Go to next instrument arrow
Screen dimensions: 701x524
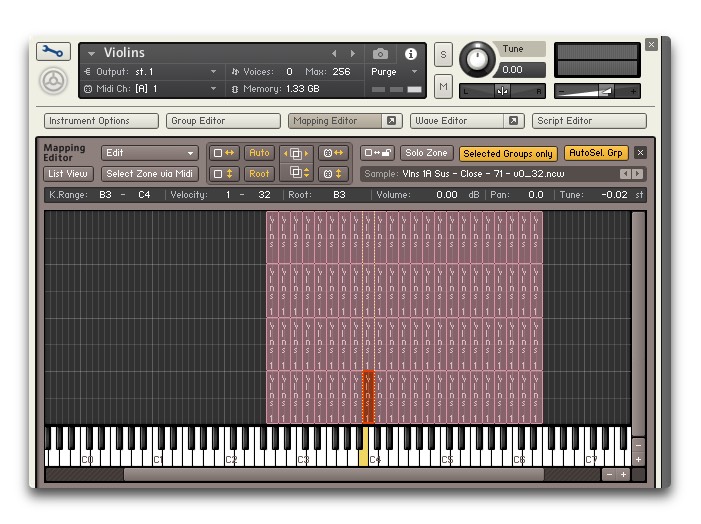pos(353,54)
